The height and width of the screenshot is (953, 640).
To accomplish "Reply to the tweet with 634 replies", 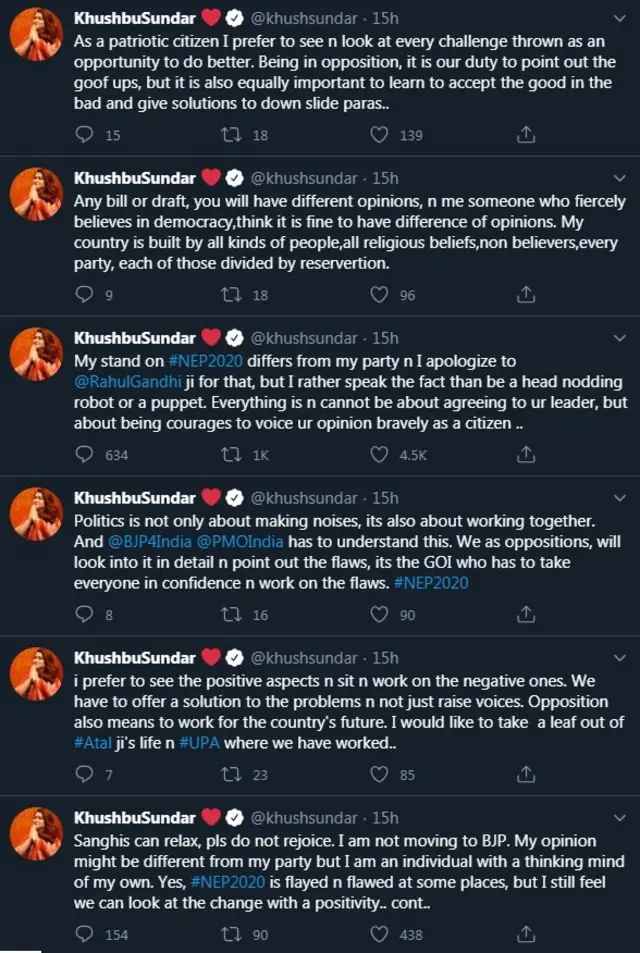I will (x=85, y=455).
